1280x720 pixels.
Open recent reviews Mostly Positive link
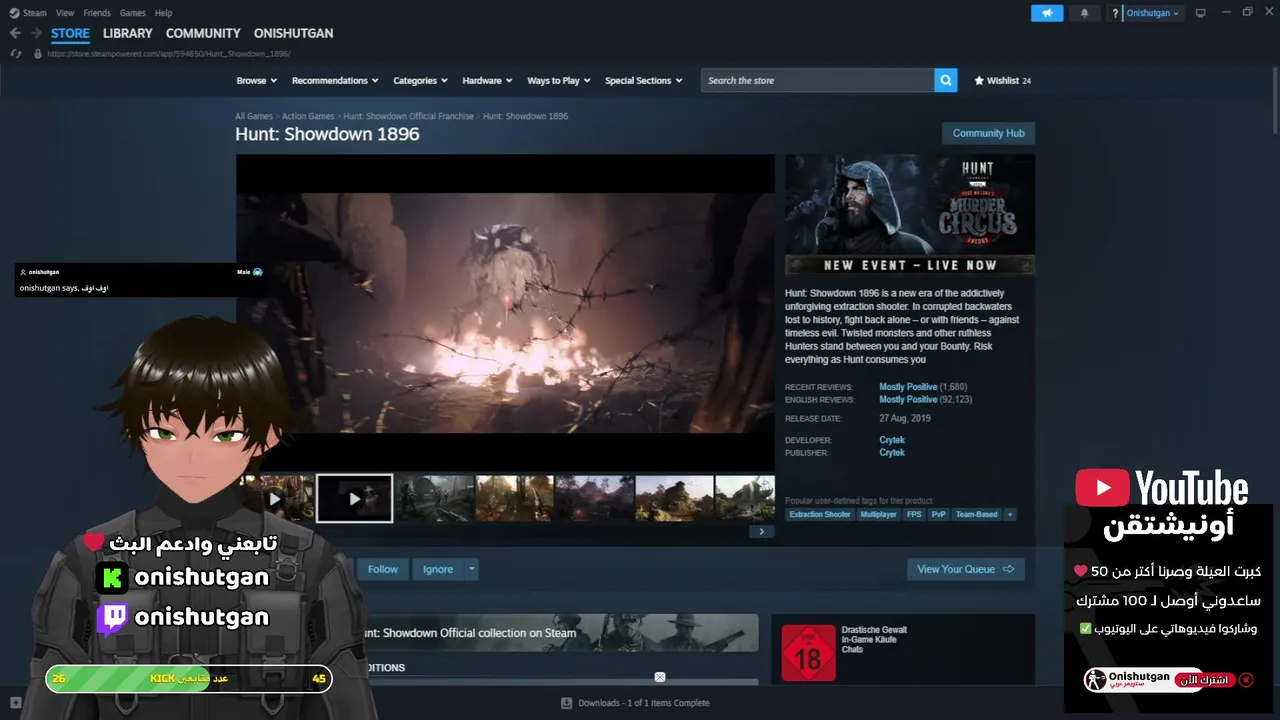pyautogui.click(x=908, y=387)
